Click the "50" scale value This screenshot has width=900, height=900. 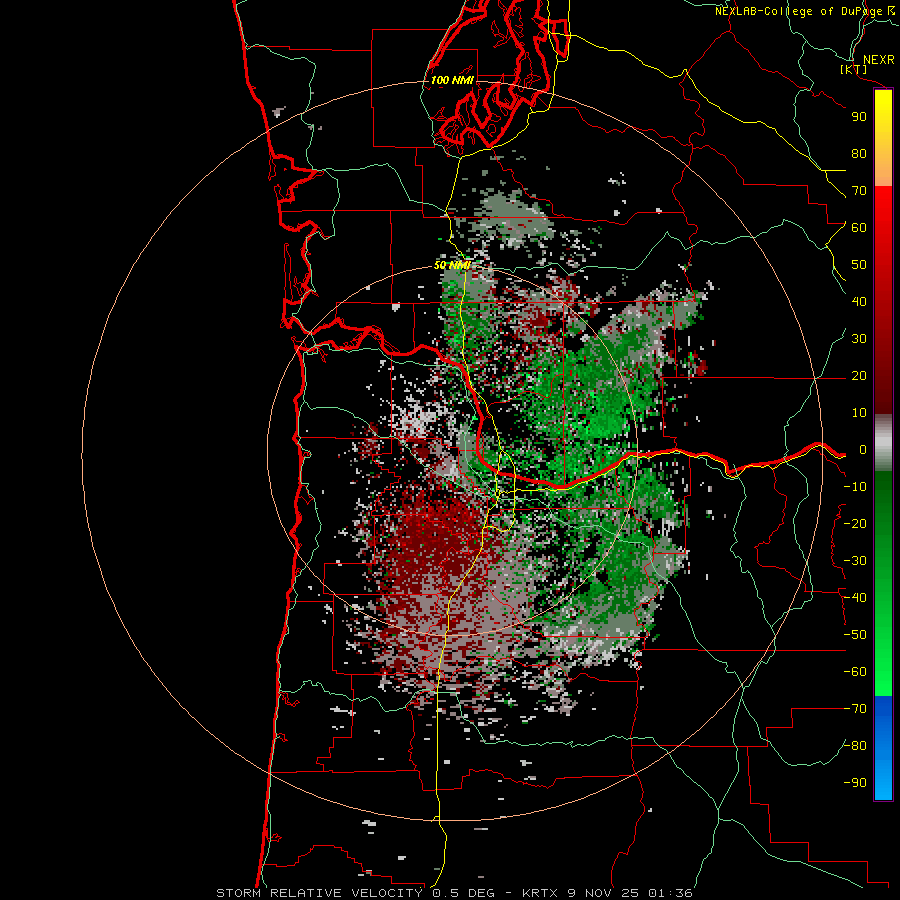point(859,265)
